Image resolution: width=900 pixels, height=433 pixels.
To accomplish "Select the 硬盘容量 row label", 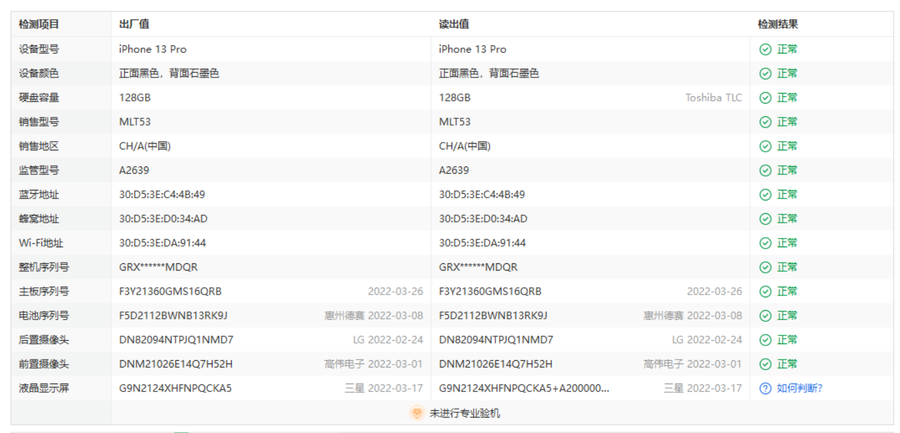I will click(38, 98).
